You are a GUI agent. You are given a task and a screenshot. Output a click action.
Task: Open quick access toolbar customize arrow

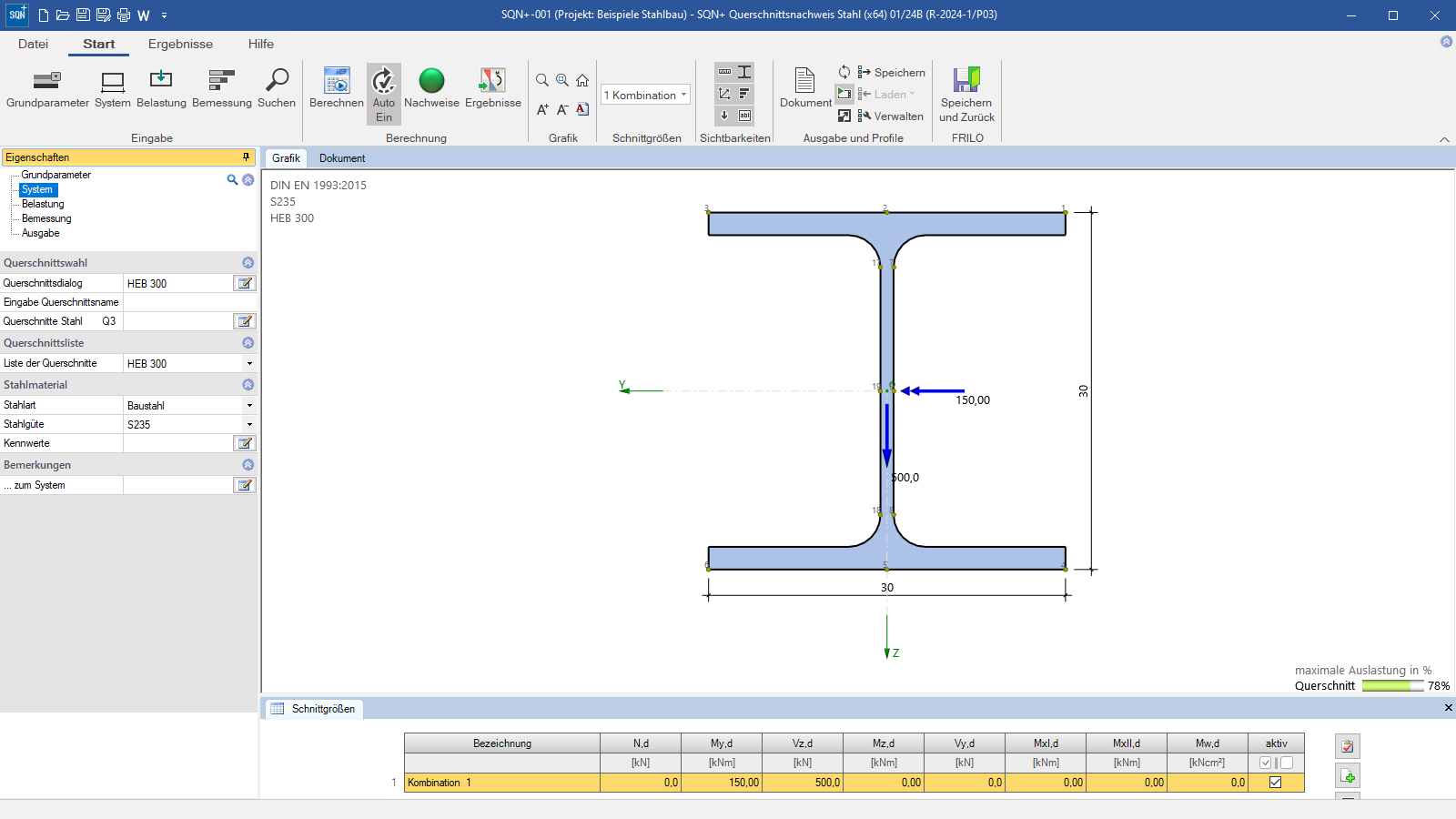(x=164, y=15)
